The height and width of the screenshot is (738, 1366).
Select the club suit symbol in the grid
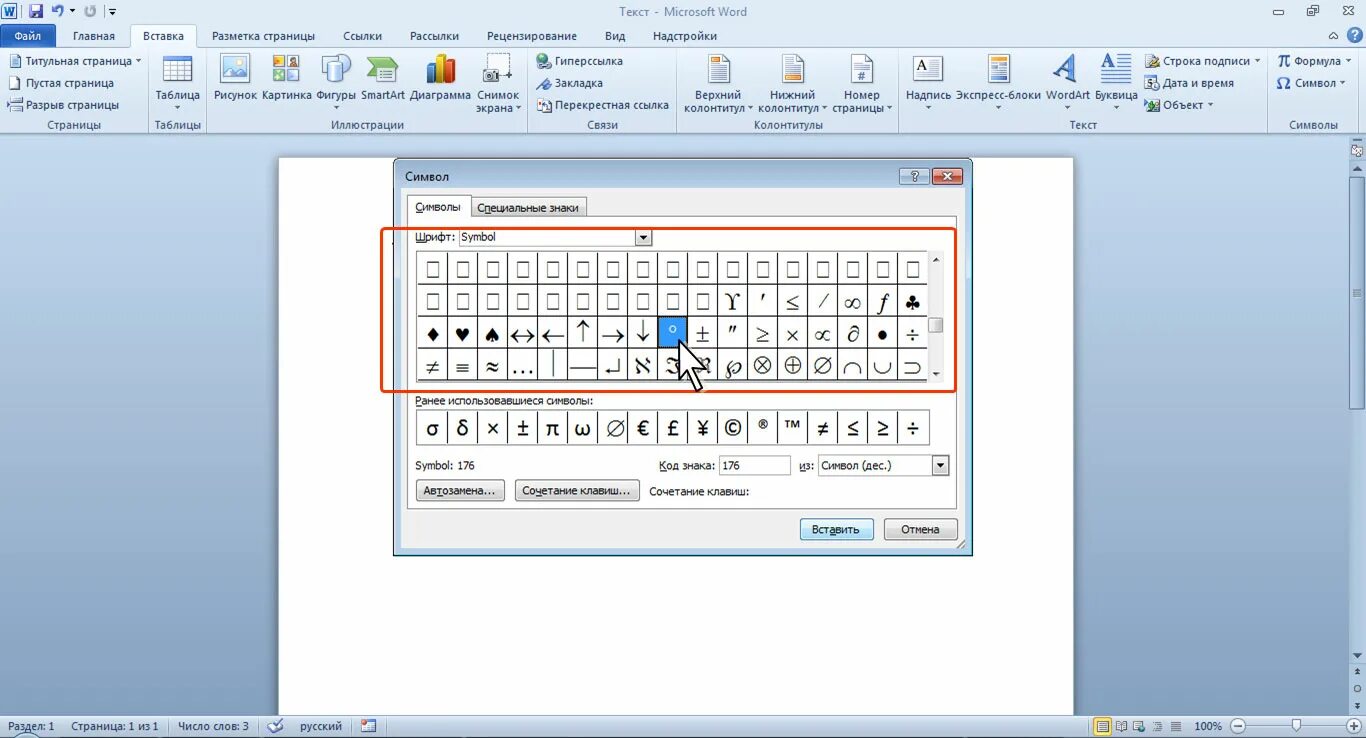[x=912, y=301]
